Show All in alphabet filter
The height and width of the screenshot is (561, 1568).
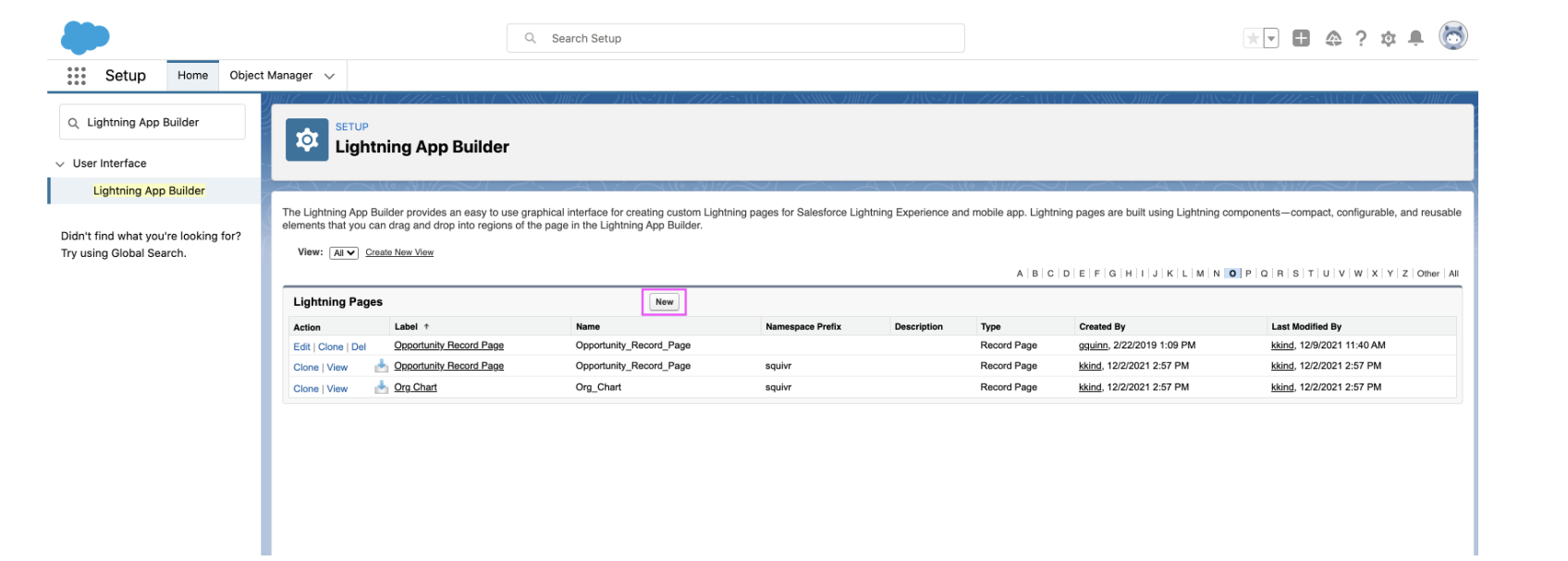coord(1453,274)
